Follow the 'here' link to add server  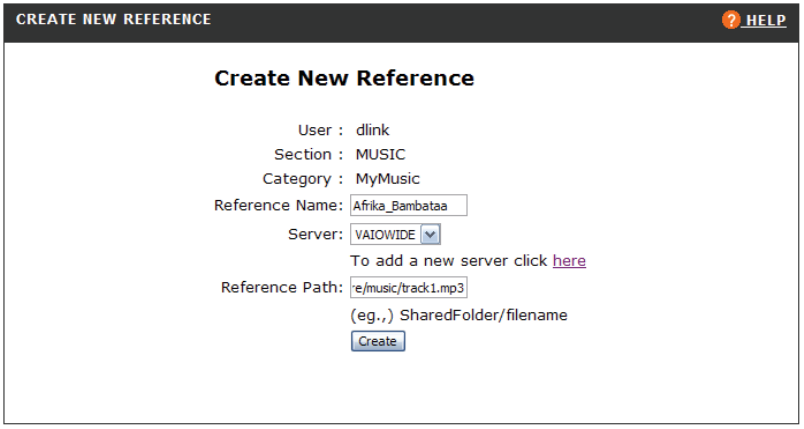tap(569, 261)
